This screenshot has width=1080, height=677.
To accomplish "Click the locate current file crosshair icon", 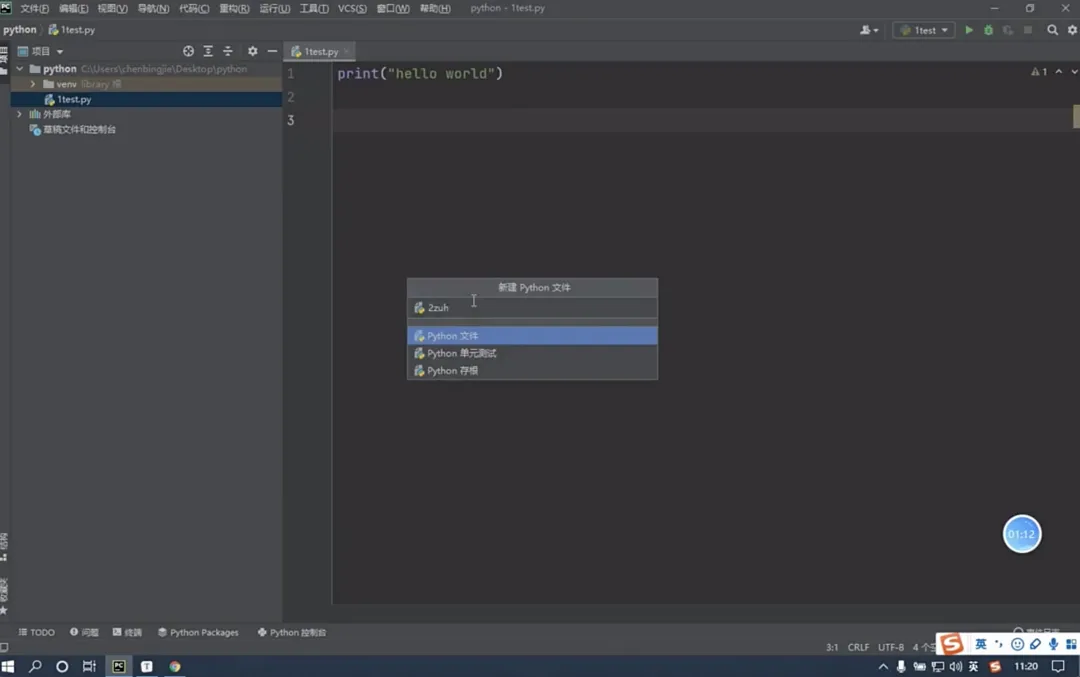I will click(x=188, y=51).
